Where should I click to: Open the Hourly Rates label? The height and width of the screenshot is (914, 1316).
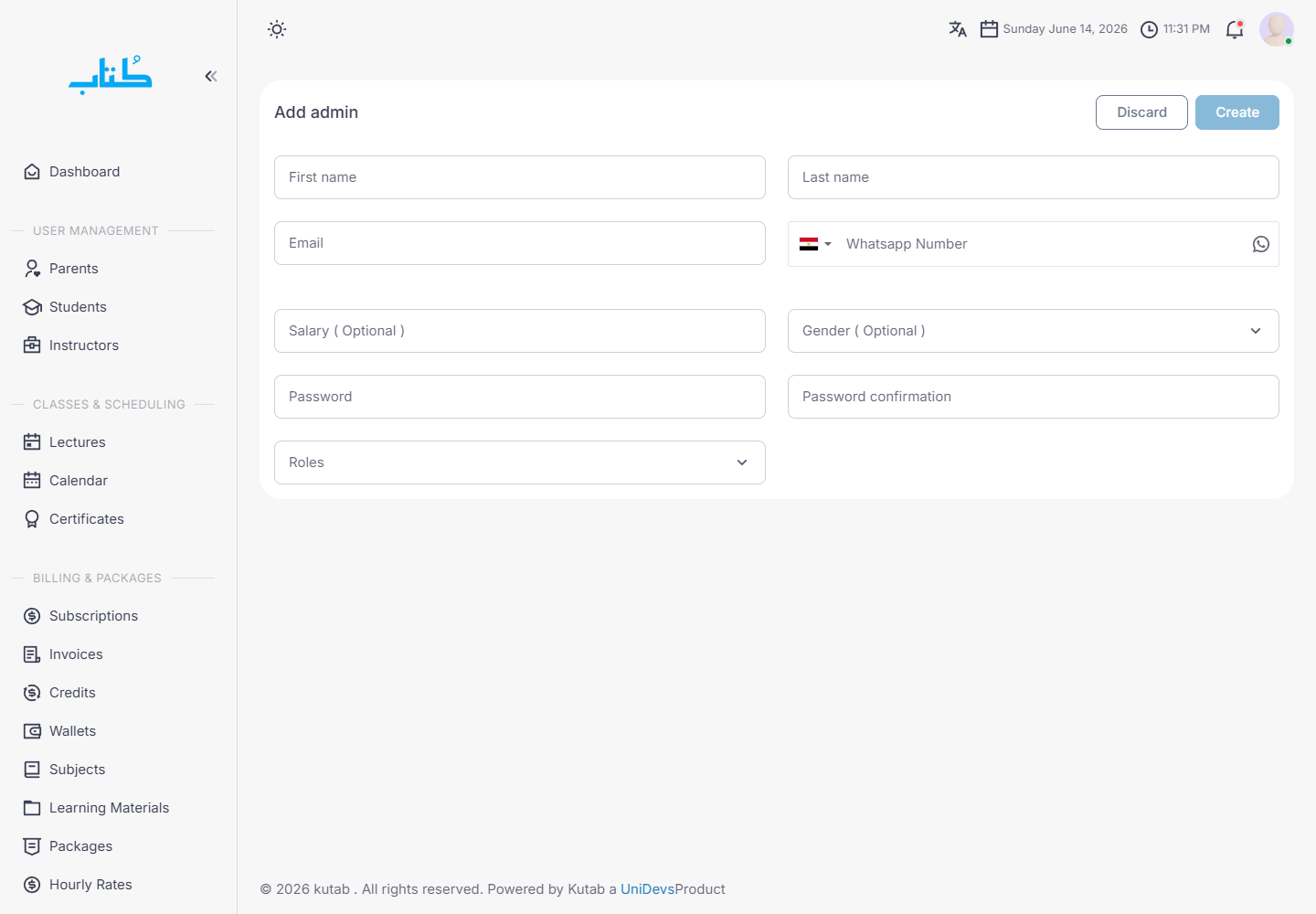(90, 885)
